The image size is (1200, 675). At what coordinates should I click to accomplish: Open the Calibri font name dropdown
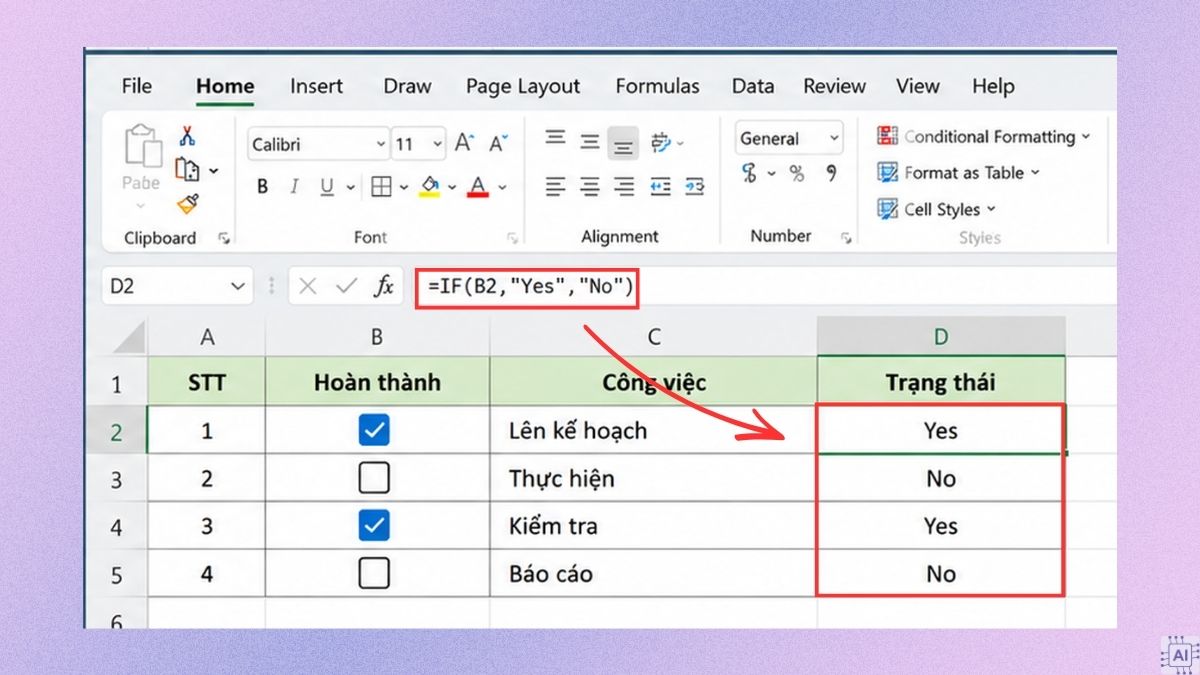point(381,144)
